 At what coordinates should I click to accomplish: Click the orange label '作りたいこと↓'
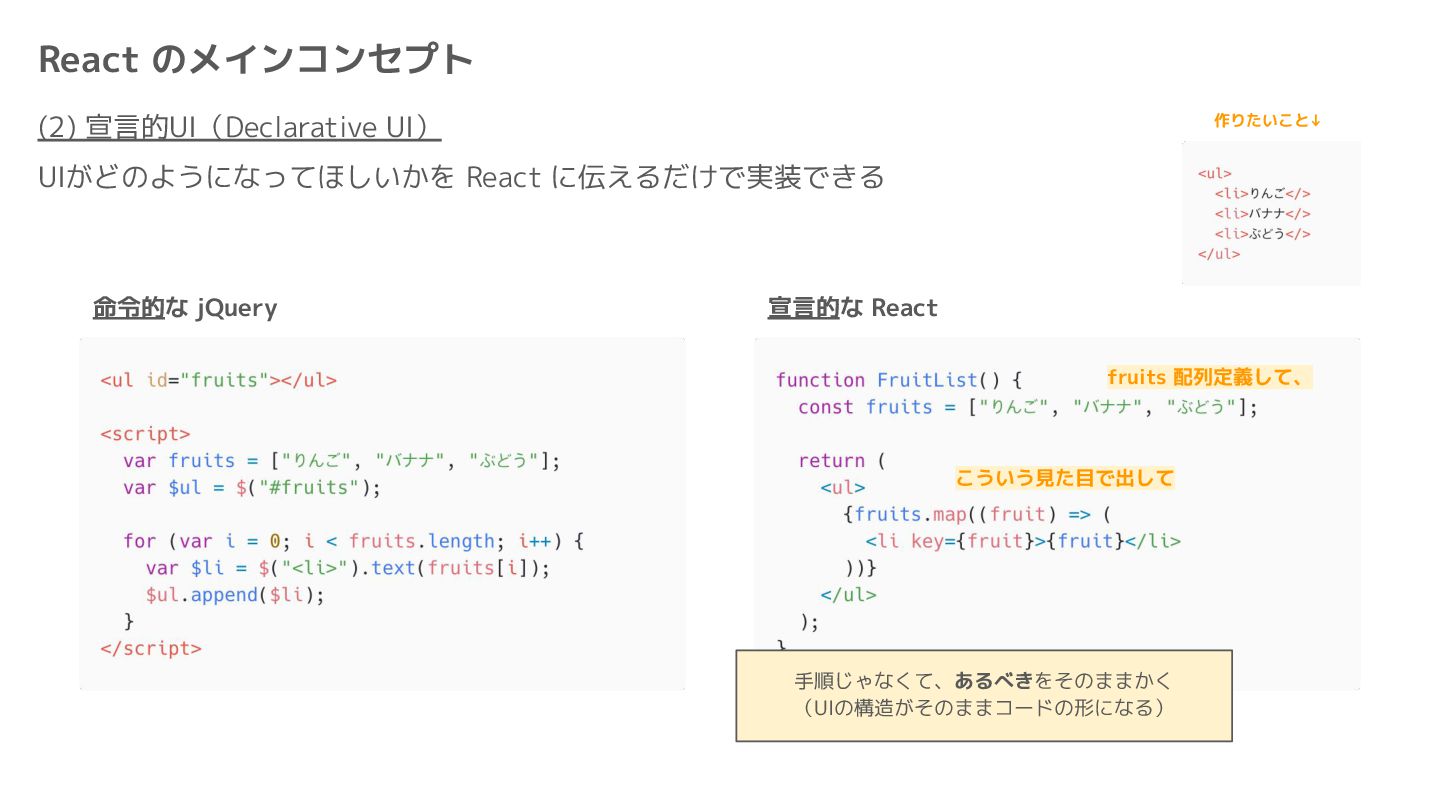point(1267,121)
